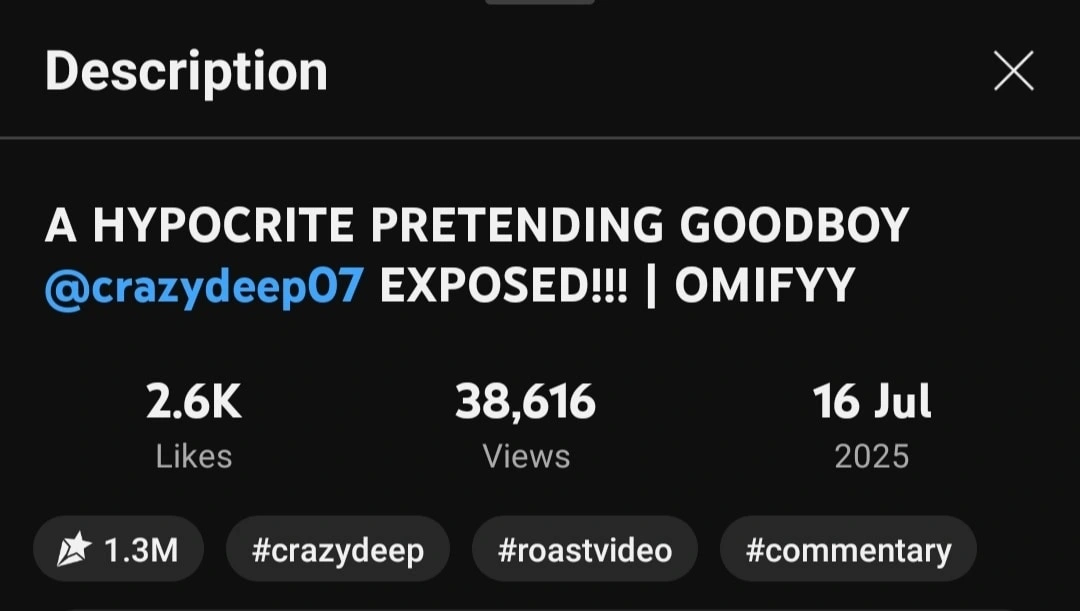Tap the 1.3M count in the first chip
This screenshot has width=1080, height=611.
tap(141, 550)
